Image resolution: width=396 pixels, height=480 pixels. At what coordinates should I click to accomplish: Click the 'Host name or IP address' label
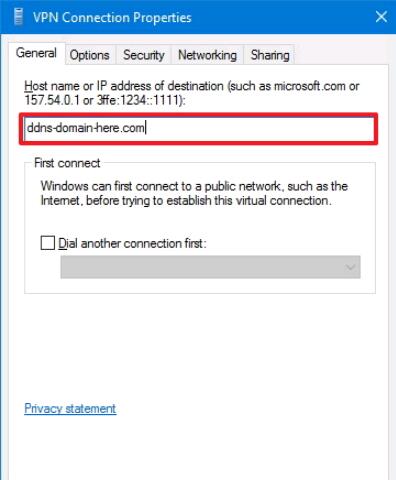coord(192,93)
